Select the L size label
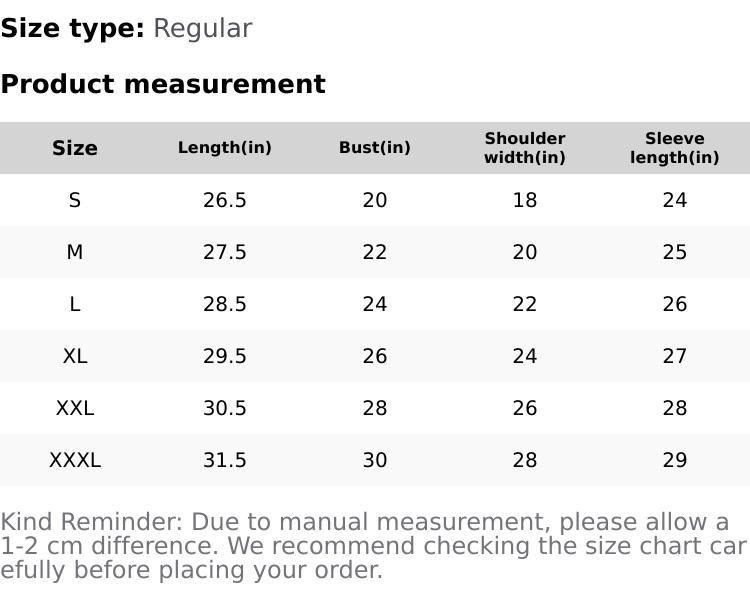Image resolution: width=750 pixels, height=606 pixels. pos(75,304)
